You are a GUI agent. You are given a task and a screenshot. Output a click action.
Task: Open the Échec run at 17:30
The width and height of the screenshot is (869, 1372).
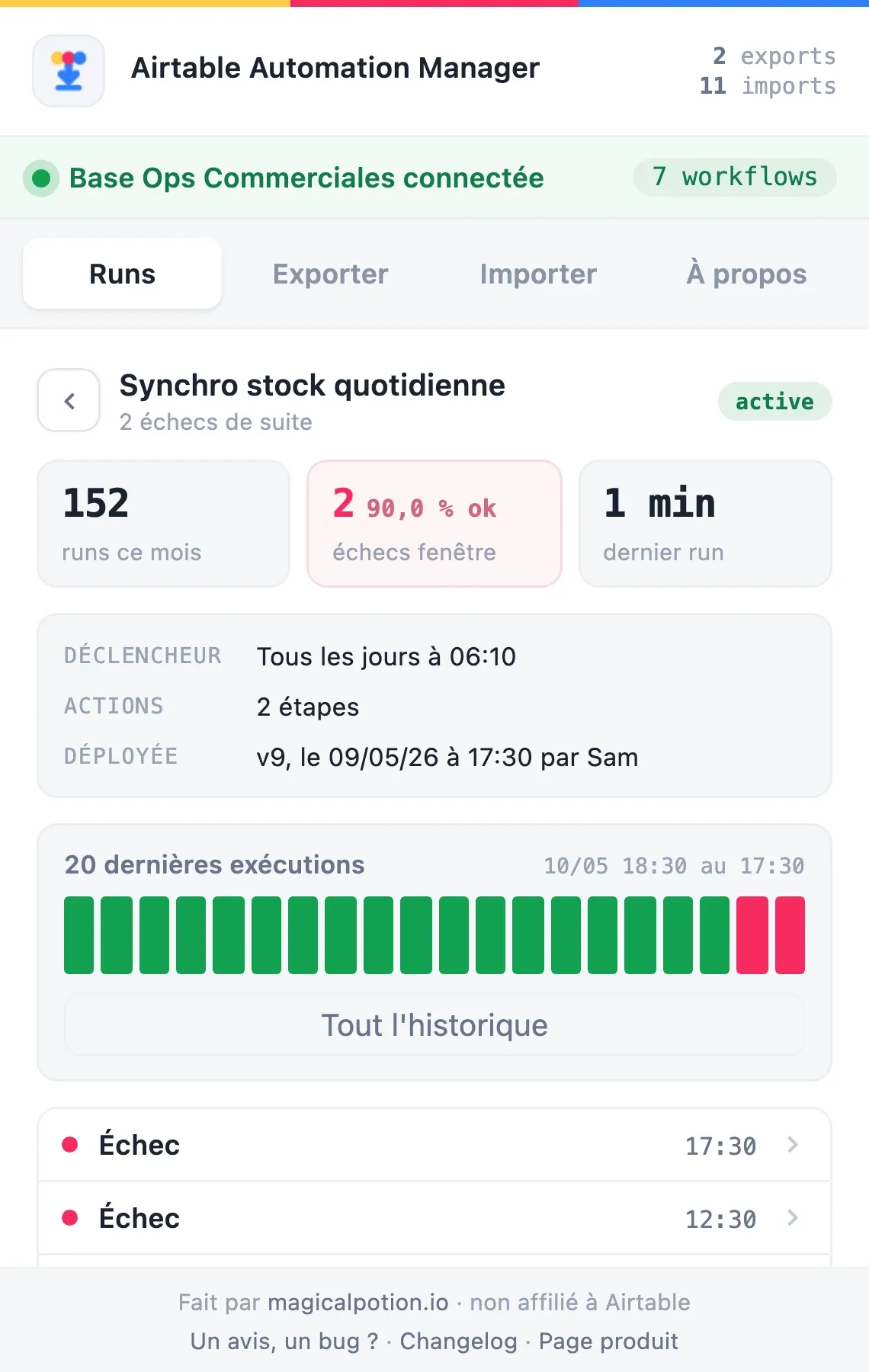[x=434, y=1145]
